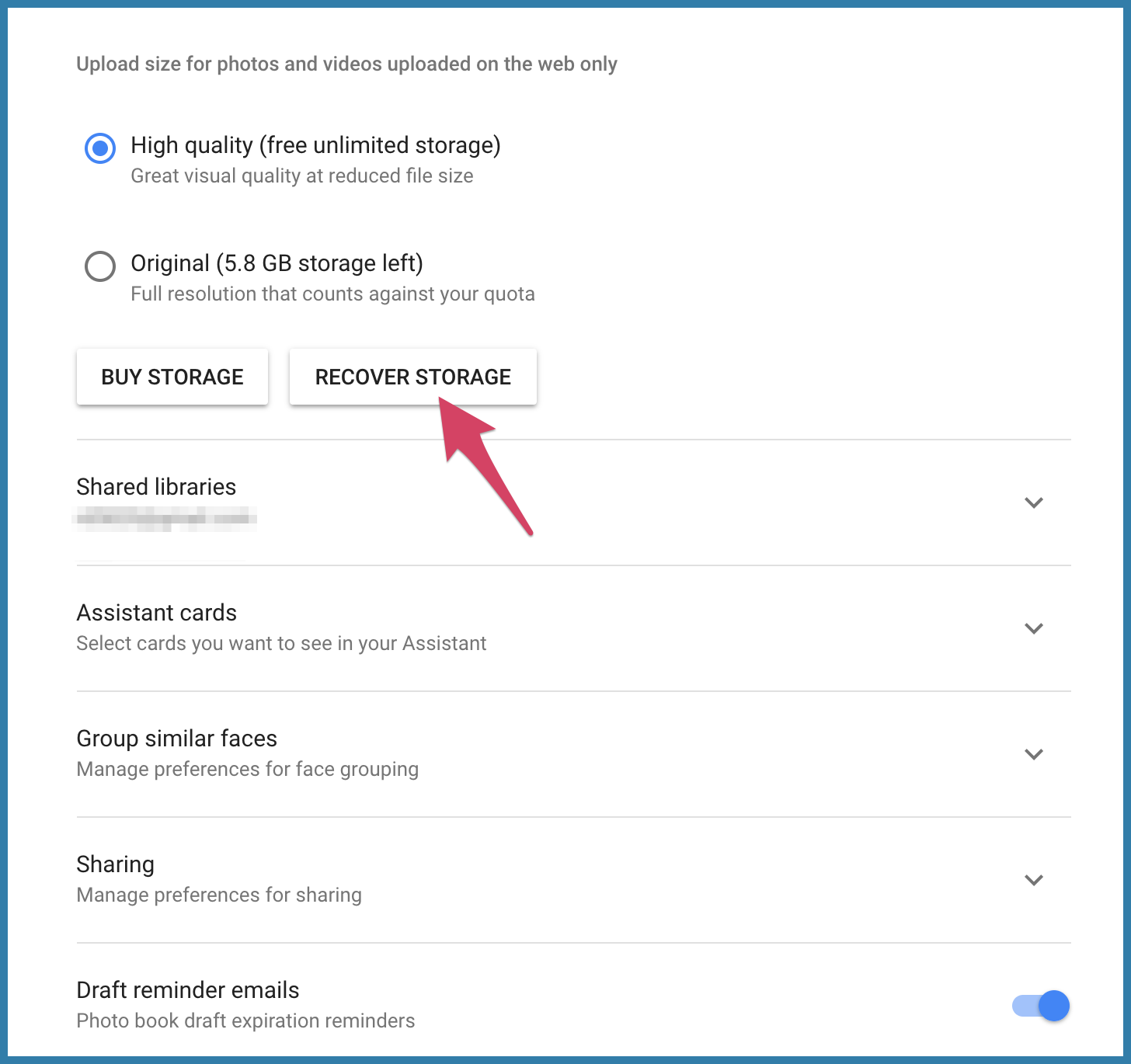Choose the Original full resolution radio button

pyautogui.click(x=100, y=266)
